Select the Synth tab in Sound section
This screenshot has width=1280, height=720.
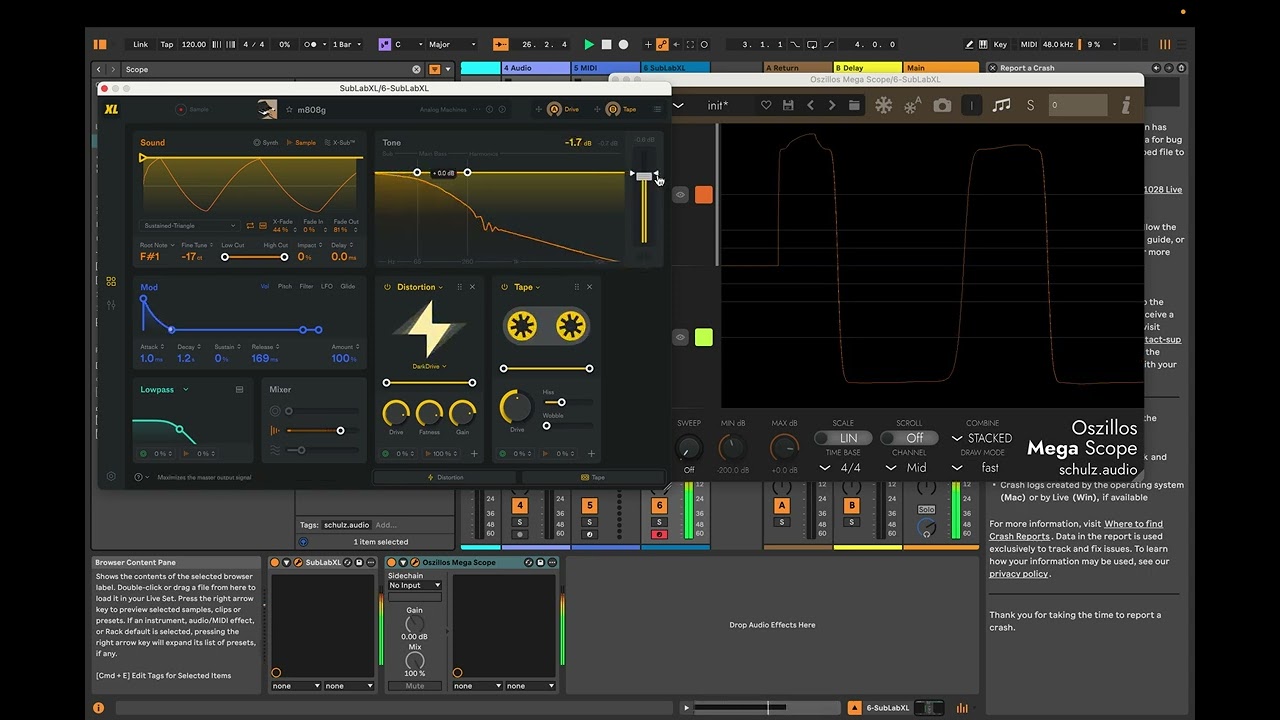(266, 143)
